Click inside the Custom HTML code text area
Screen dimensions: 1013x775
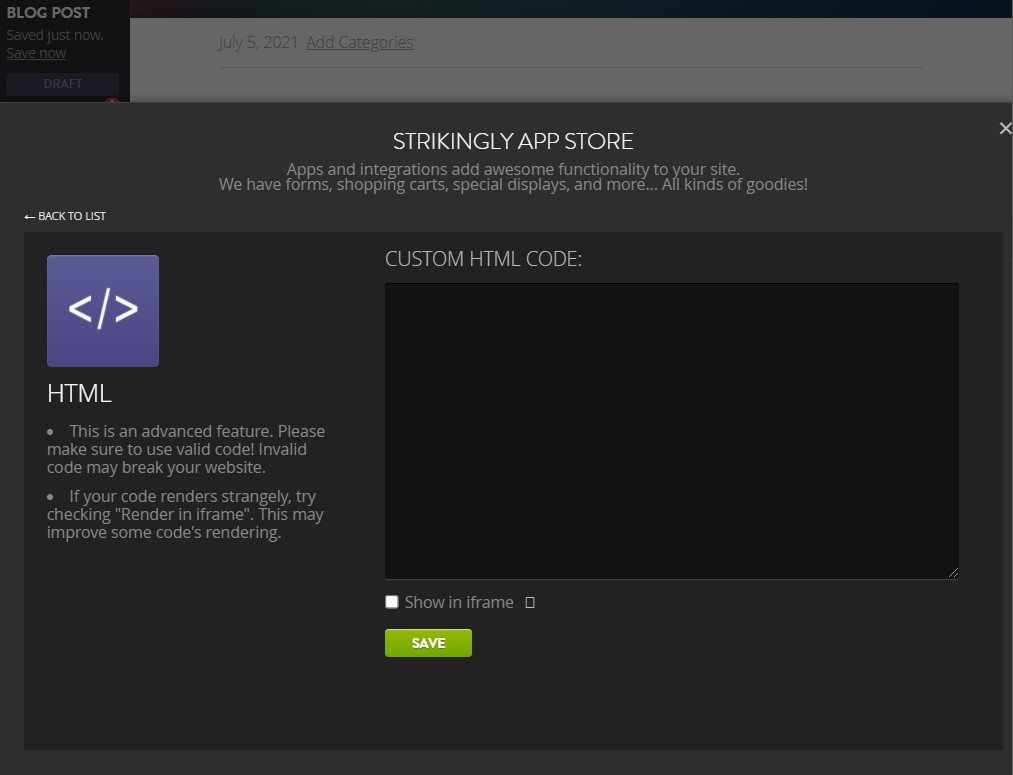(671, 430)
